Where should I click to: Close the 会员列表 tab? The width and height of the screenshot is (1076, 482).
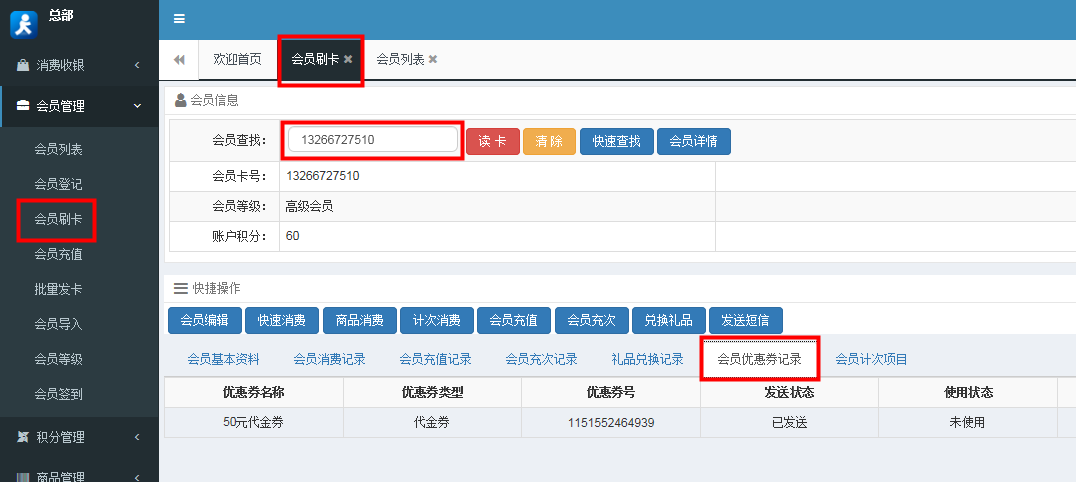(x=433, y=60)
